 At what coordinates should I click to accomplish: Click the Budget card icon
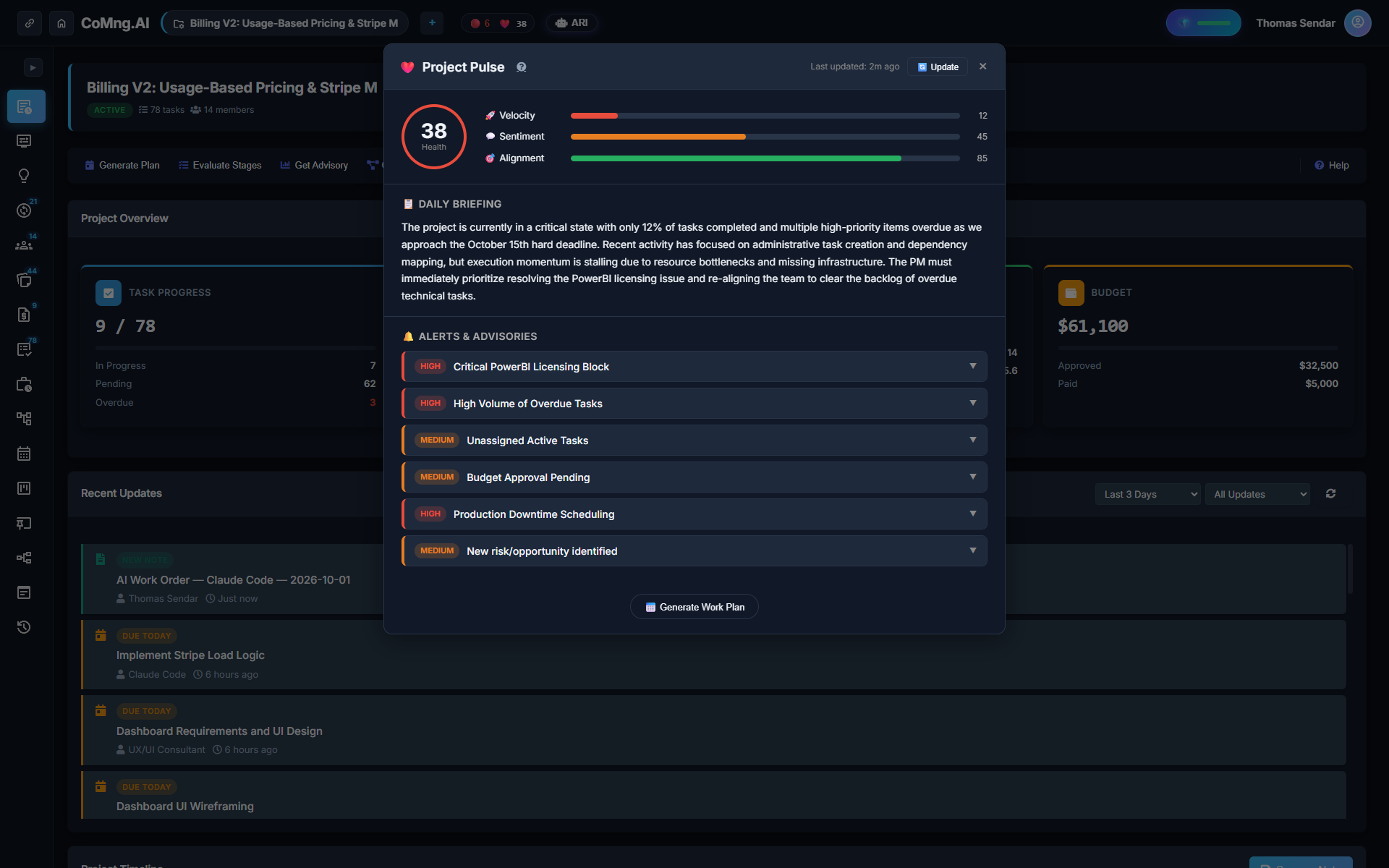click(x=1071, y=293)
